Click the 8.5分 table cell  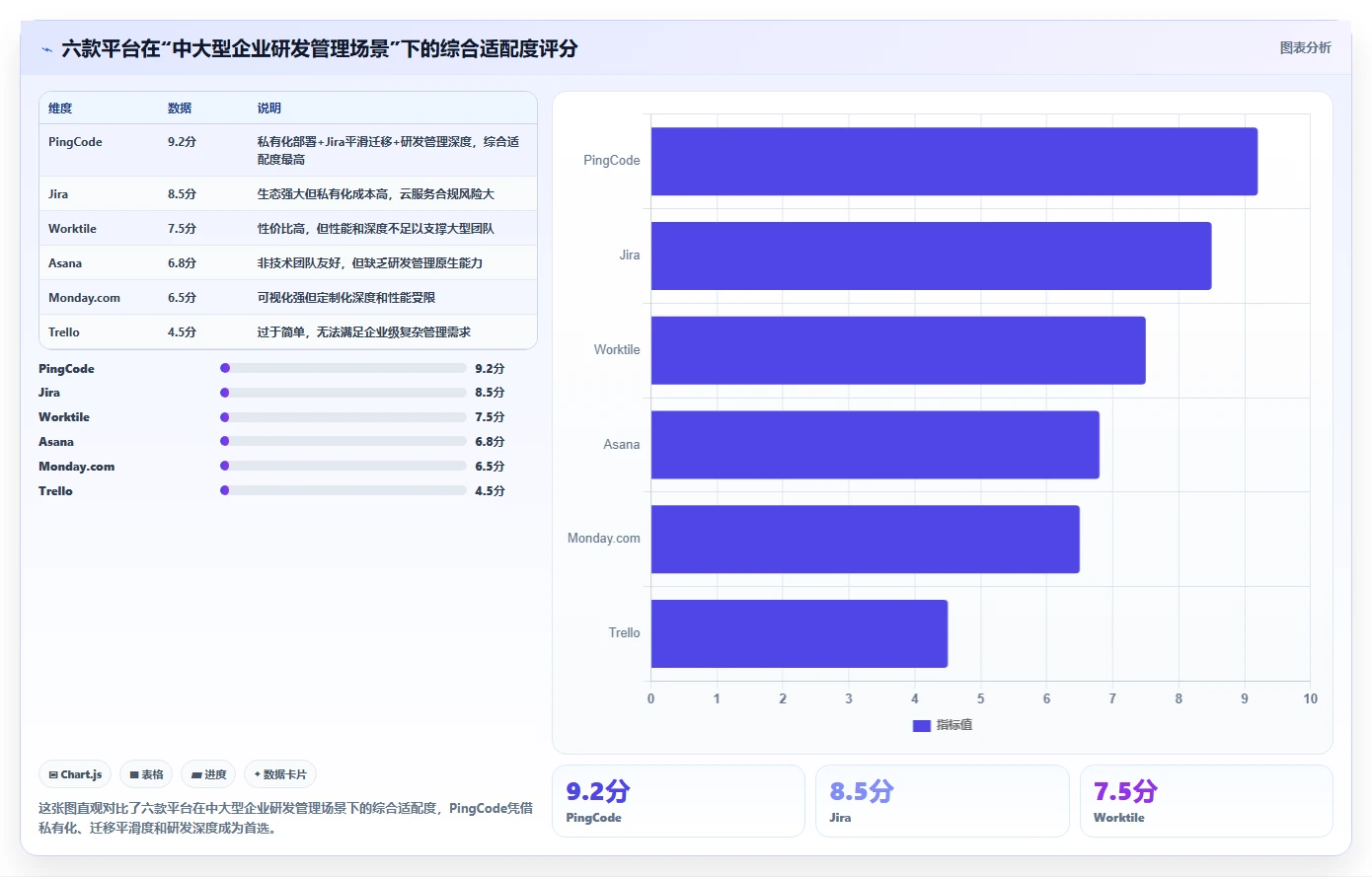click(182, 194)
